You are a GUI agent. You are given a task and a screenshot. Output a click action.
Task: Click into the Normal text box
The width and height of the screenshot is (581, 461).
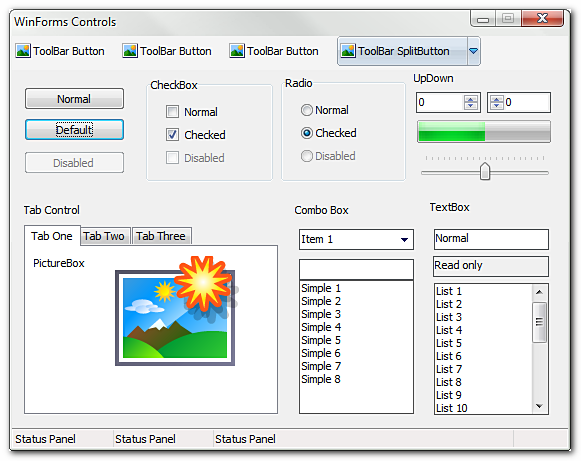click(491, 239)
